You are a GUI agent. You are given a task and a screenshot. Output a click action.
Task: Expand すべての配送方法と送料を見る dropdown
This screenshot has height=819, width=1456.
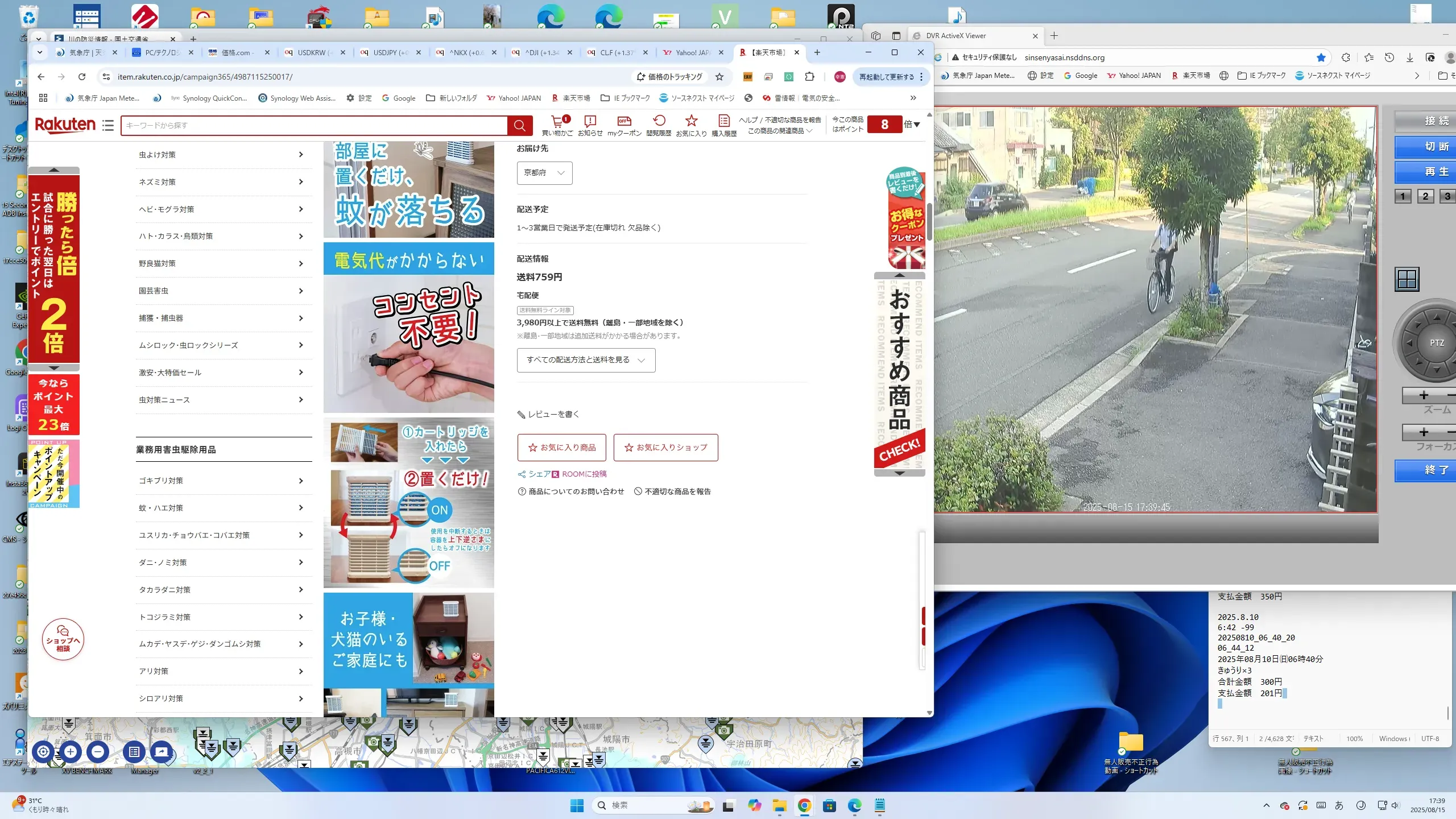coord(586,360)
